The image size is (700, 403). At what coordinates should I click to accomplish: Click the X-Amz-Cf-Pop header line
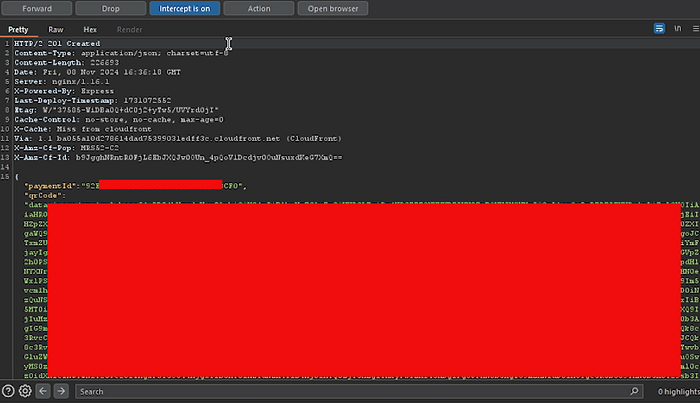point(67,148)
